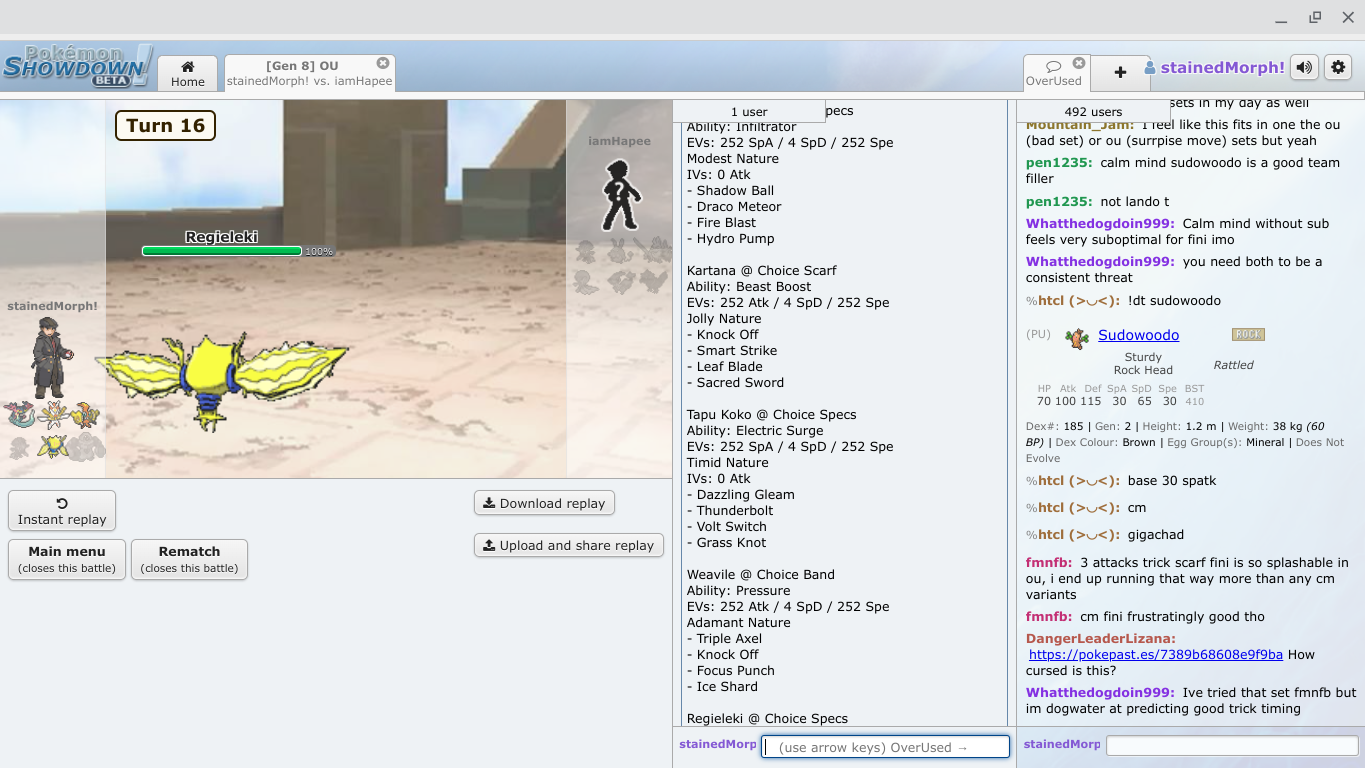Request a Rematch
The image size is (1365, 768).
click(189, 559)
